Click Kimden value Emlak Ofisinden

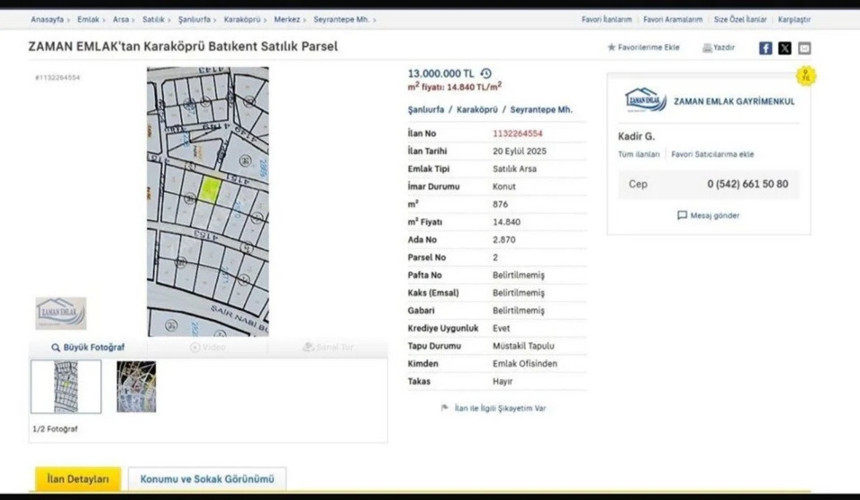525,363
